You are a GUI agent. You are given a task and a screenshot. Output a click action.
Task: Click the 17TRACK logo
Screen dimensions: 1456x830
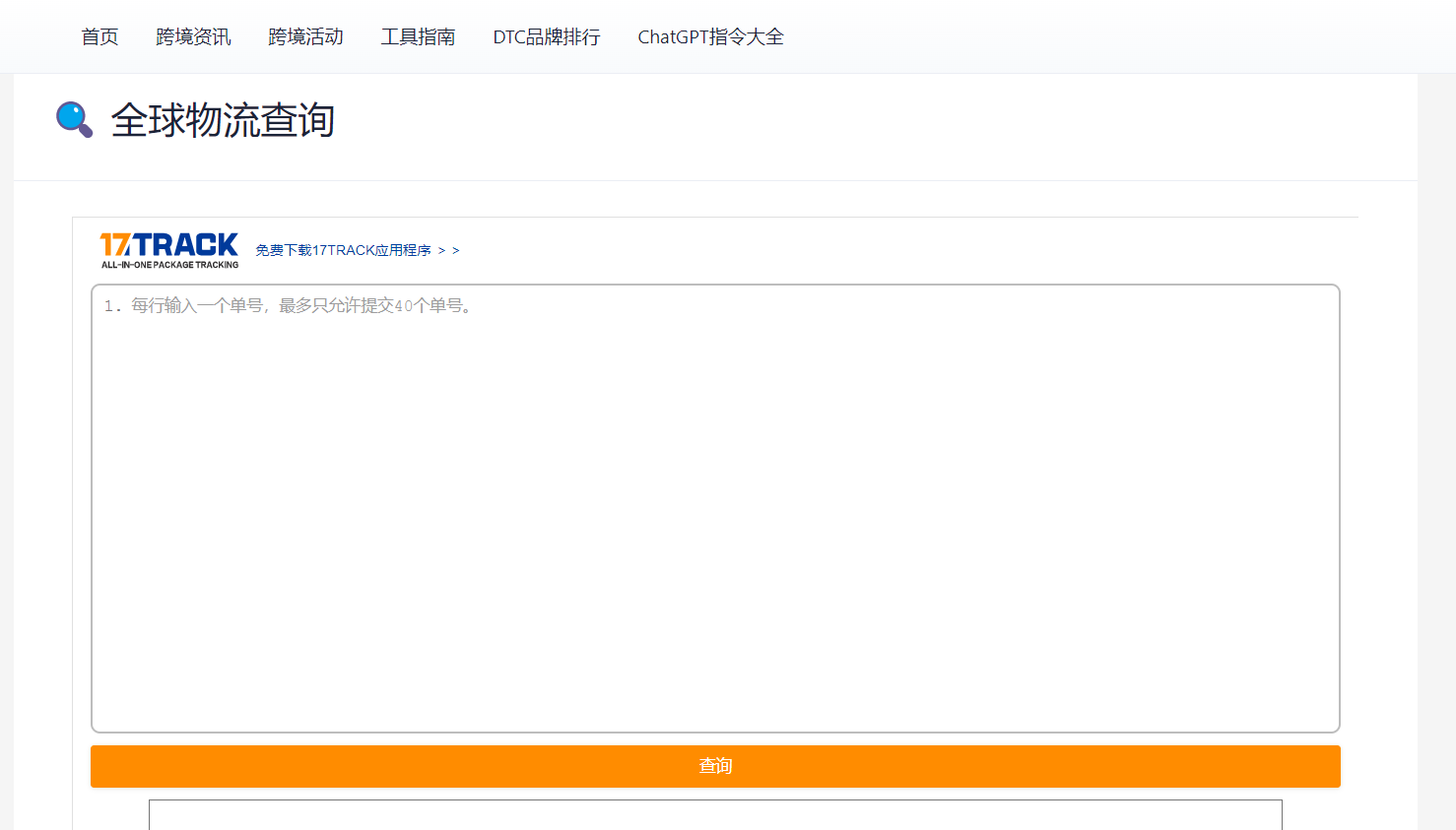coord(169,250)
